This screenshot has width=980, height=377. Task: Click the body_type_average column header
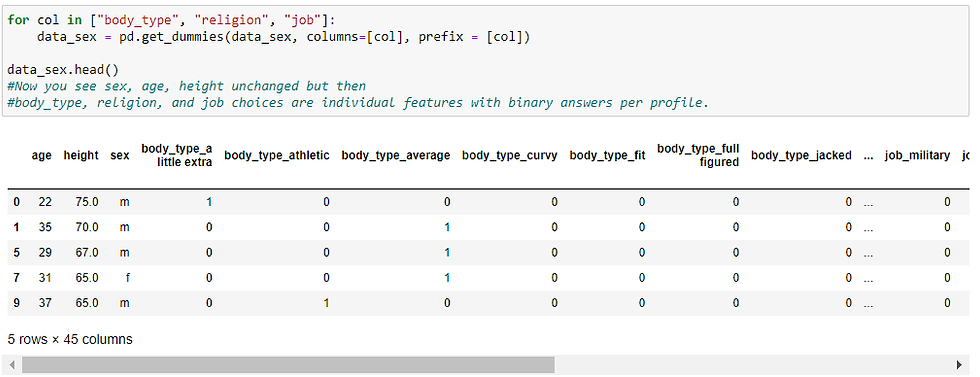click(396, 155)
